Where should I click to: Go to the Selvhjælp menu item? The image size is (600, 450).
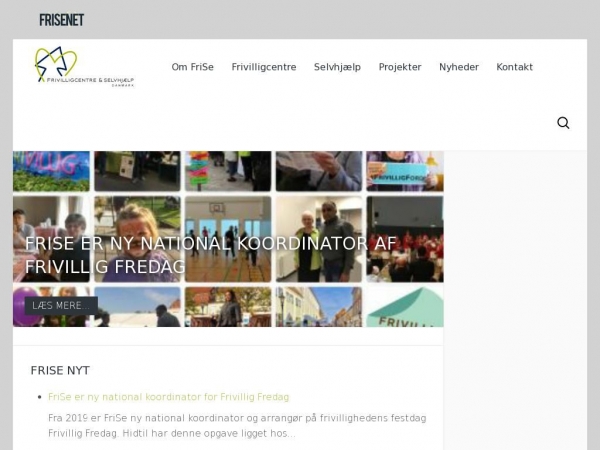[x=337, y=67]
